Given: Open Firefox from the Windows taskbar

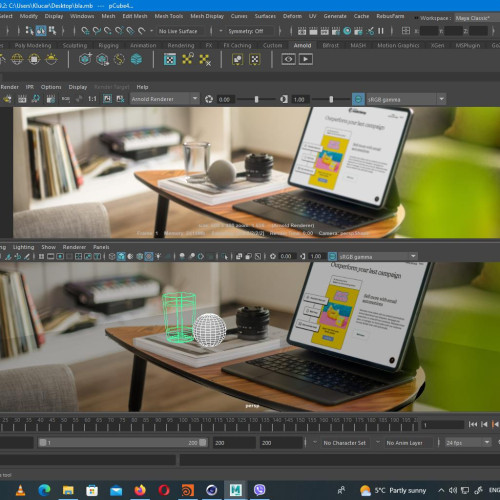Looking at the screenshot, I should click(140, 490).
